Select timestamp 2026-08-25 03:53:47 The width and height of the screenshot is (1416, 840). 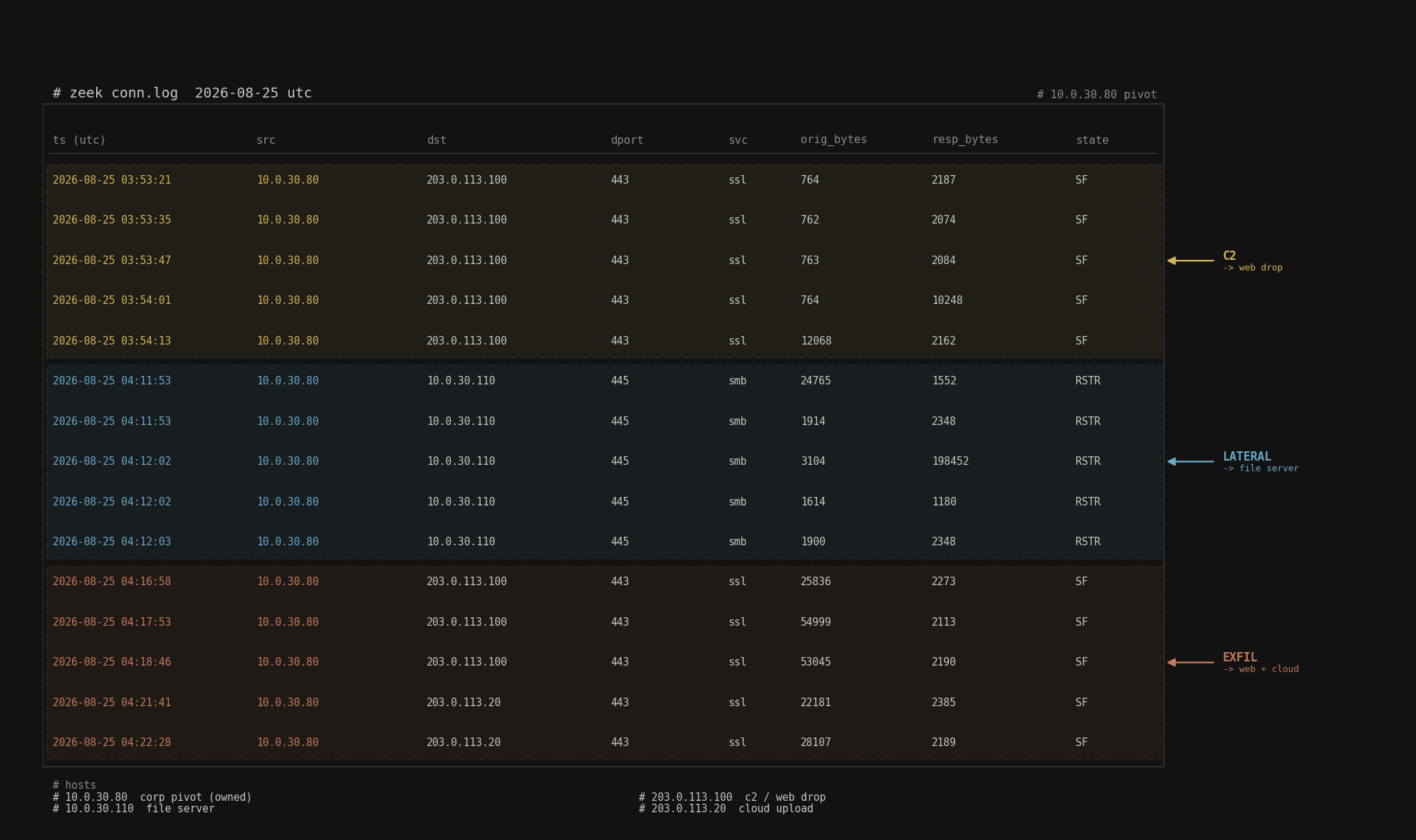click(112, 261)
